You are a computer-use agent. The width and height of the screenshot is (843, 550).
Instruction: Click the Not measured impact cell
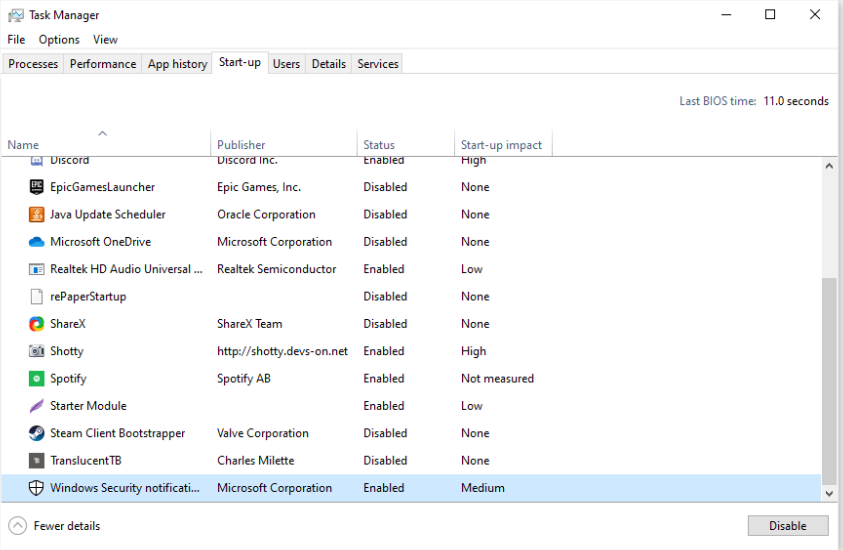[497, 378]
